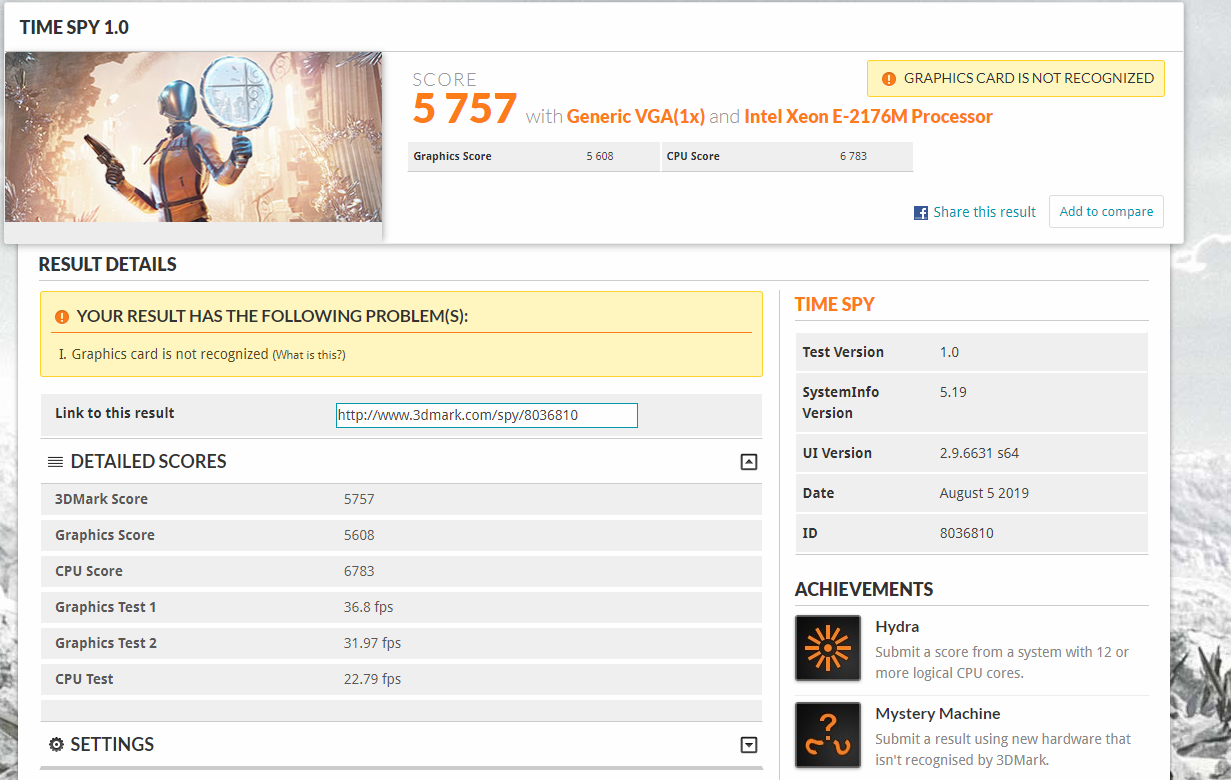The width and height of the screenshot is (1231, 780).
Task: Click the ACHIEVEMENTS heading
Action: [x=864, y=590]
